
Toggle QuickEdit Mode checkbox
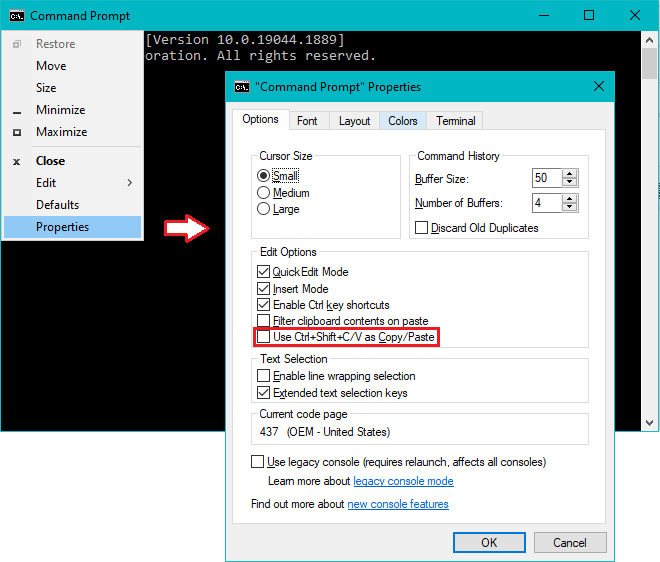(263, 272)
